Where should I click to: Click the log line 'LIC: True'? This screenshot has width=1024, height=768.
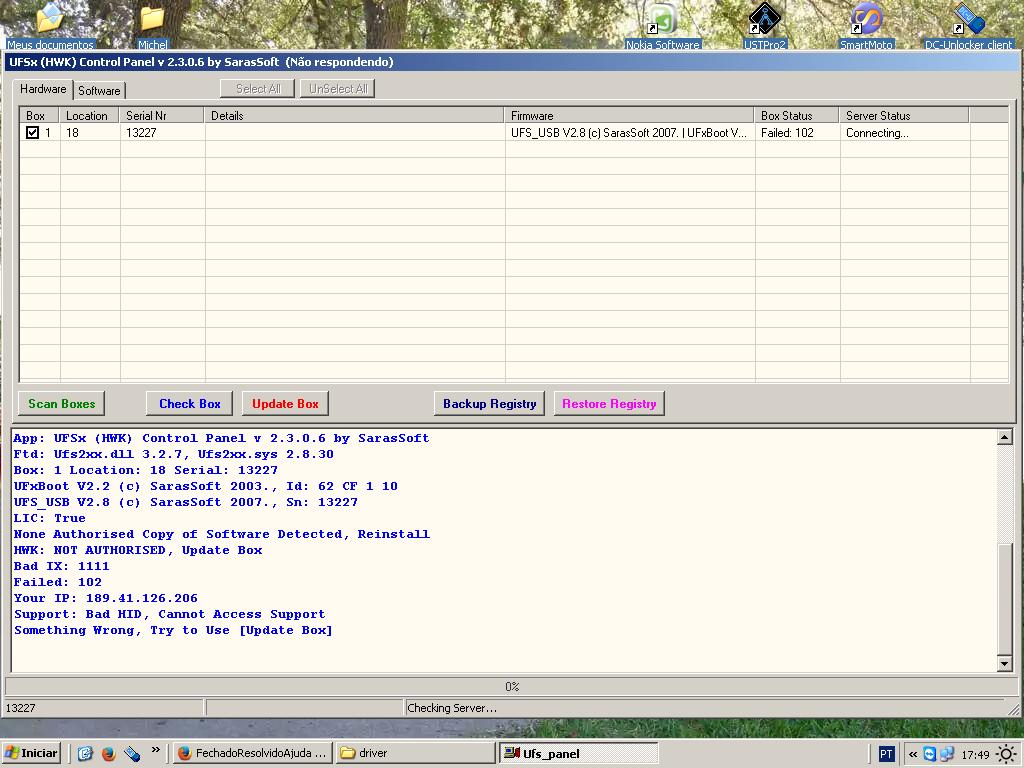50,519
